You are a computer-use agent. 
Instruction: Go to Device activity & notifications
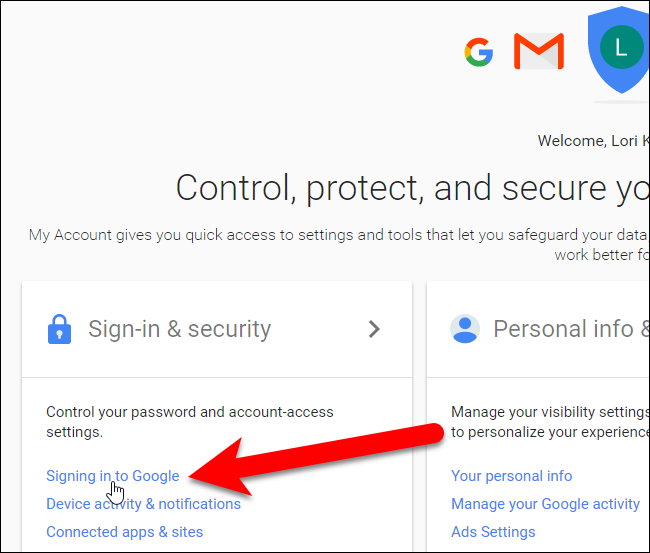pos(143,504)
